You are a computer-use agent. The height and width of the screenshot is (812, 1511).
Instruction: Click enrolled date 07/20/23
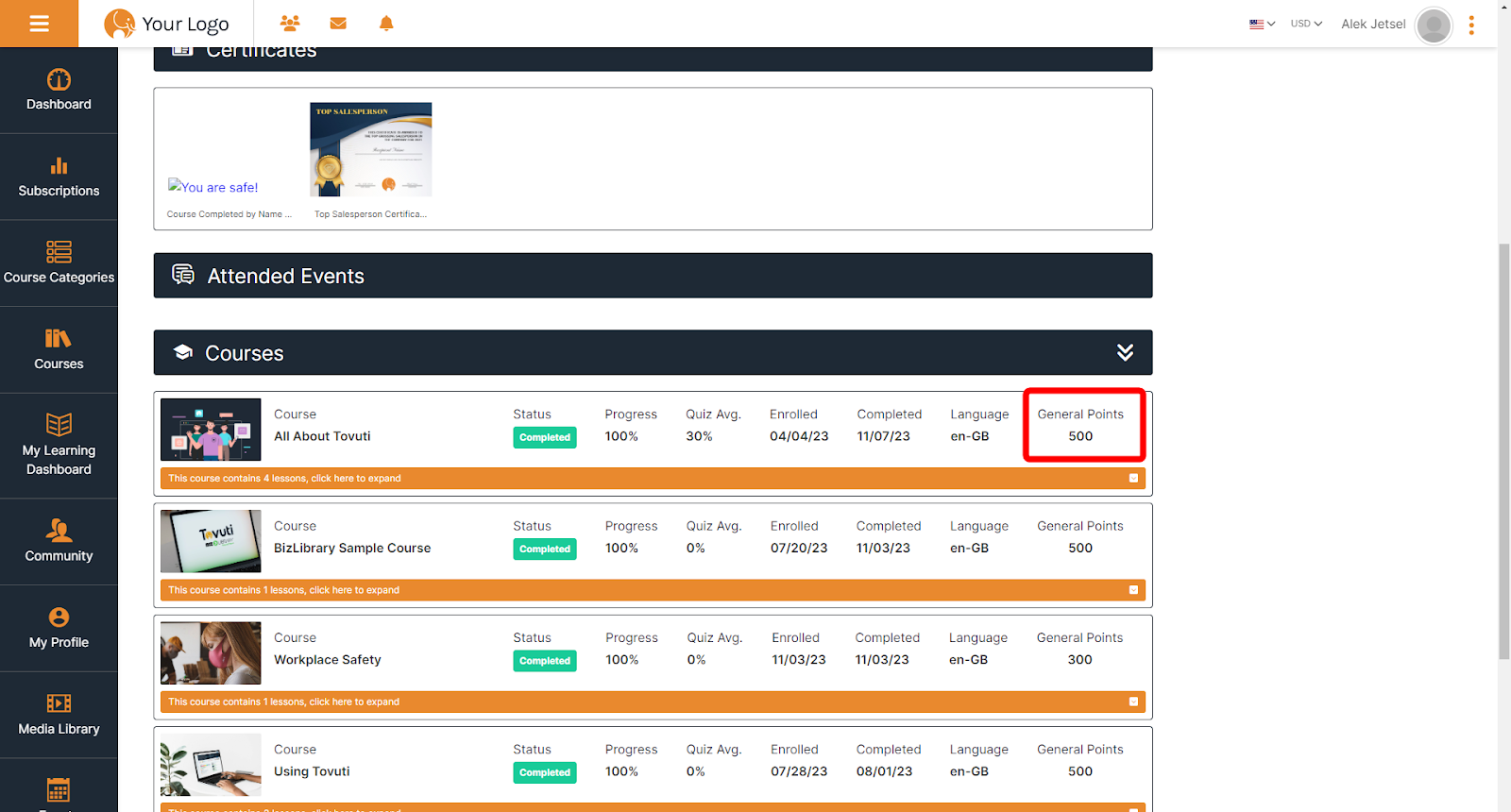coord(799,548)
